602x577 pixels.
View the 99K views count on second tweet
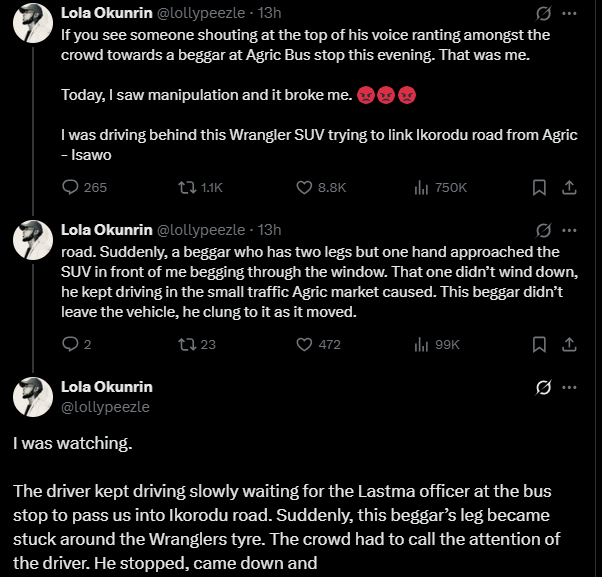pos(437,344)
